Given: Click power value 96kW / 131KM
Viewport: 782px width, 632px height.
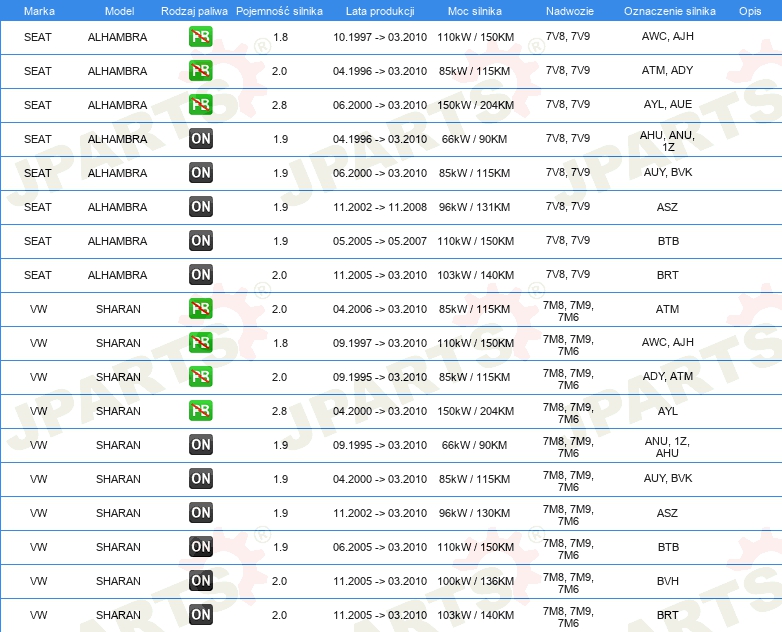Looking at the screenshot, I should pos(474,207).
